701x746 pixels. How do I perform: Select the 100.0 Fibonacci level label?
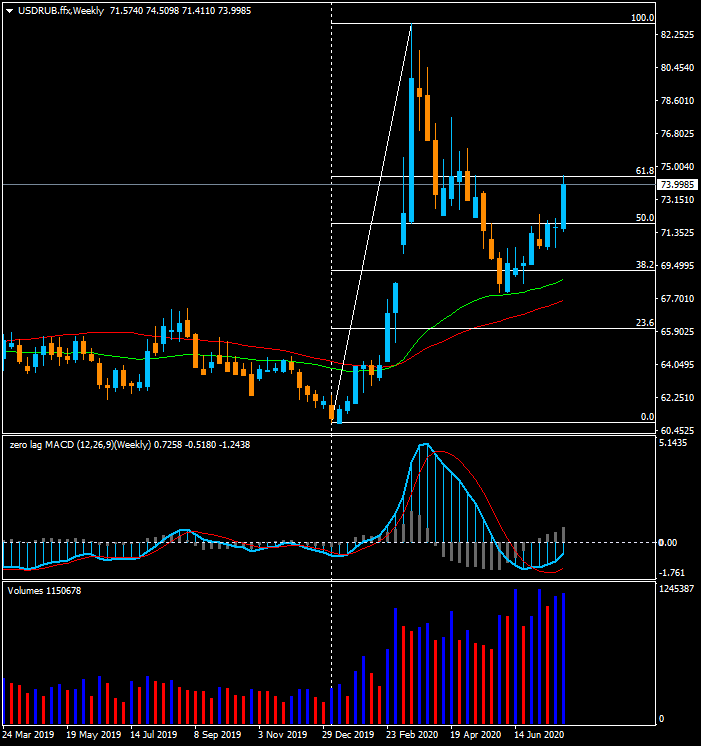click(642, 18)
